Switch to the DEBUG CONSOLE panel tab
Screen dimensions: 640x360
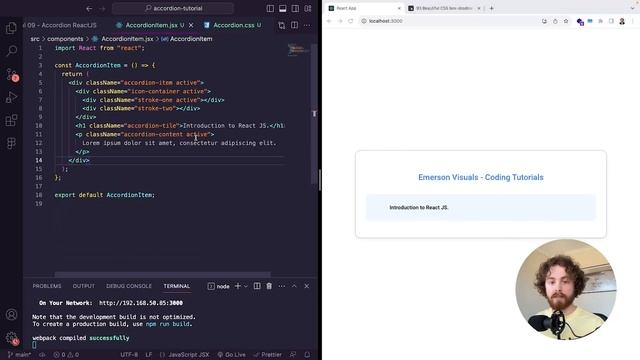tap(129, 286)
